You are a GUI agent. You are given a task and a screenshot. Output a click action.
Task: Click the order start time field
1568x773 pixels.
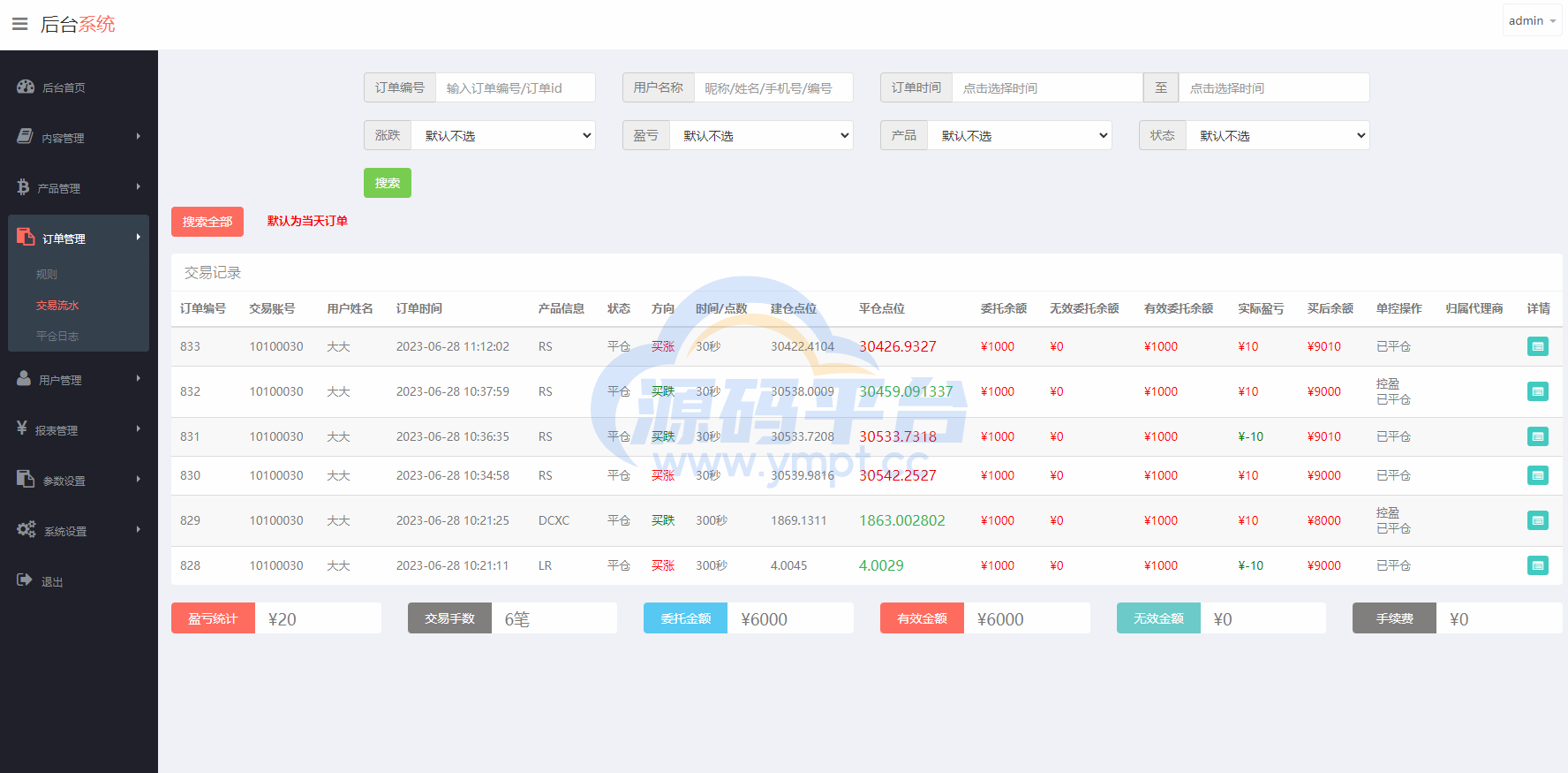(1046, 88)
